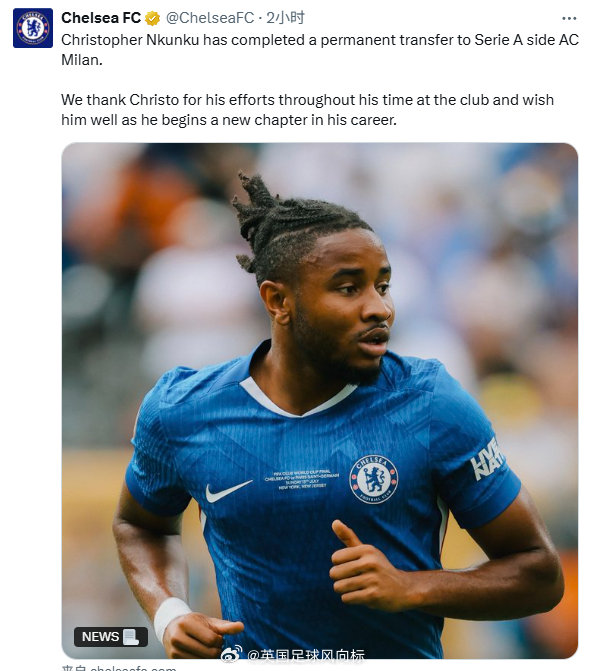
Task: Click the Nkunku transfer announcement sentence
Action: pos(320,50)
